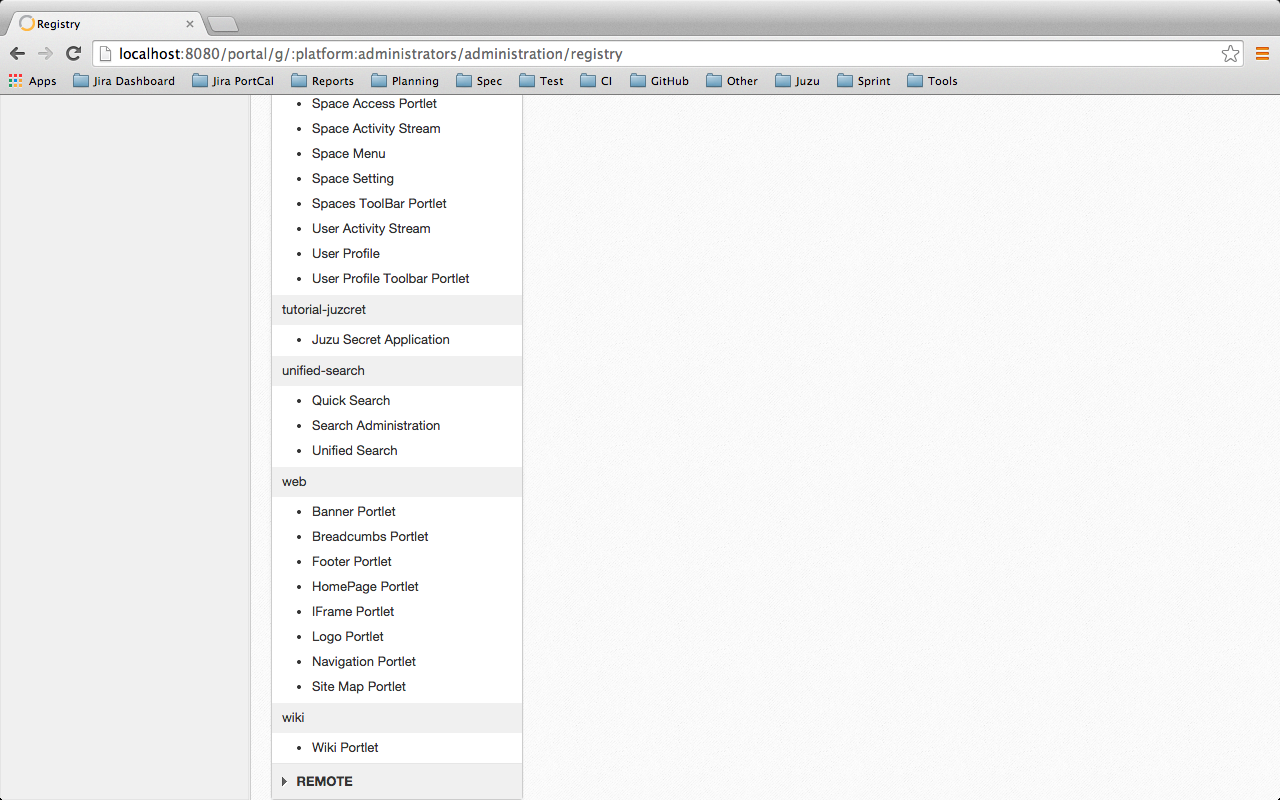Go back using the browser back arrow
1280x800 pixels.
(17, 54)
